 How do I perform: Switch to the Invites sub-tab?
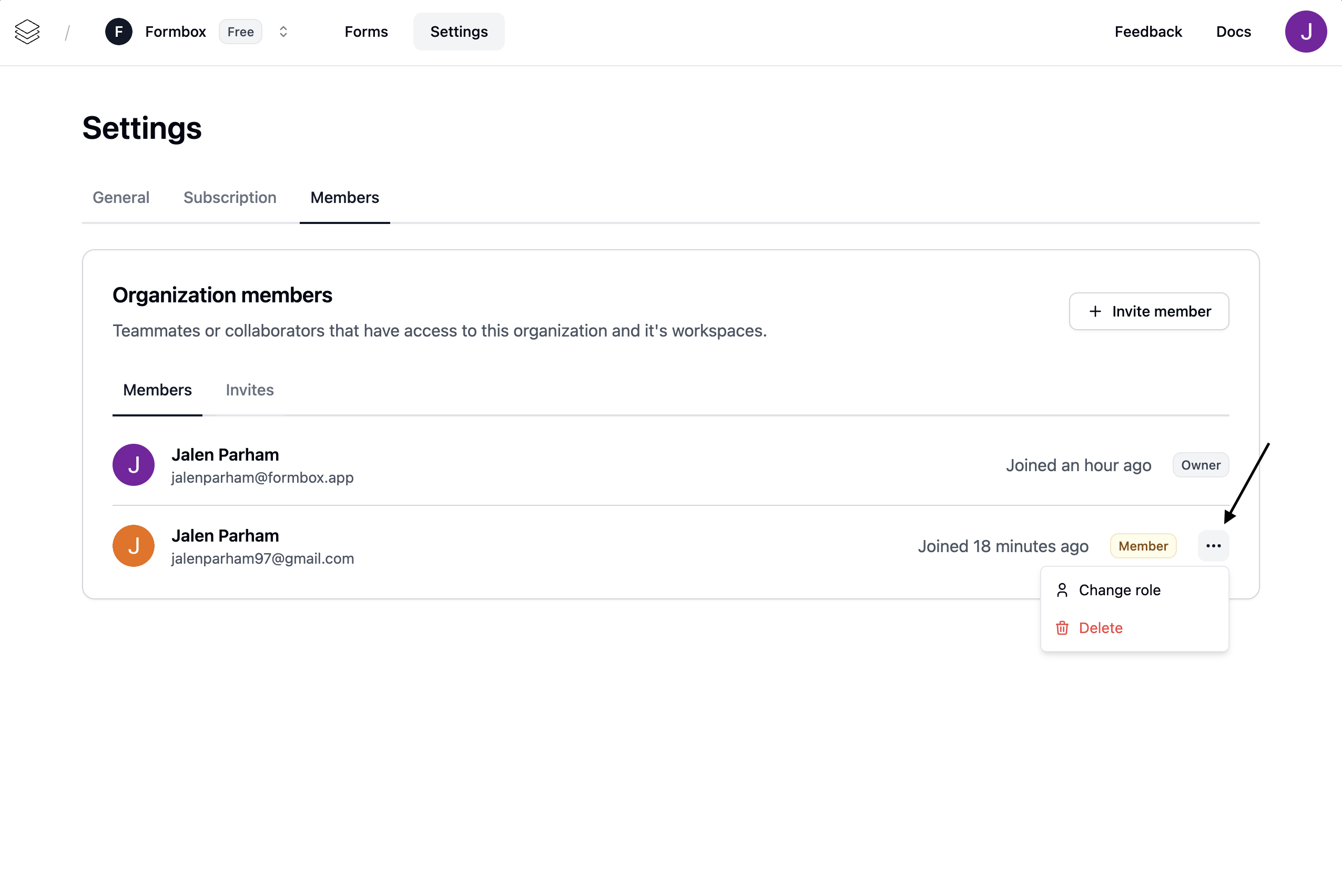point(250,390)
